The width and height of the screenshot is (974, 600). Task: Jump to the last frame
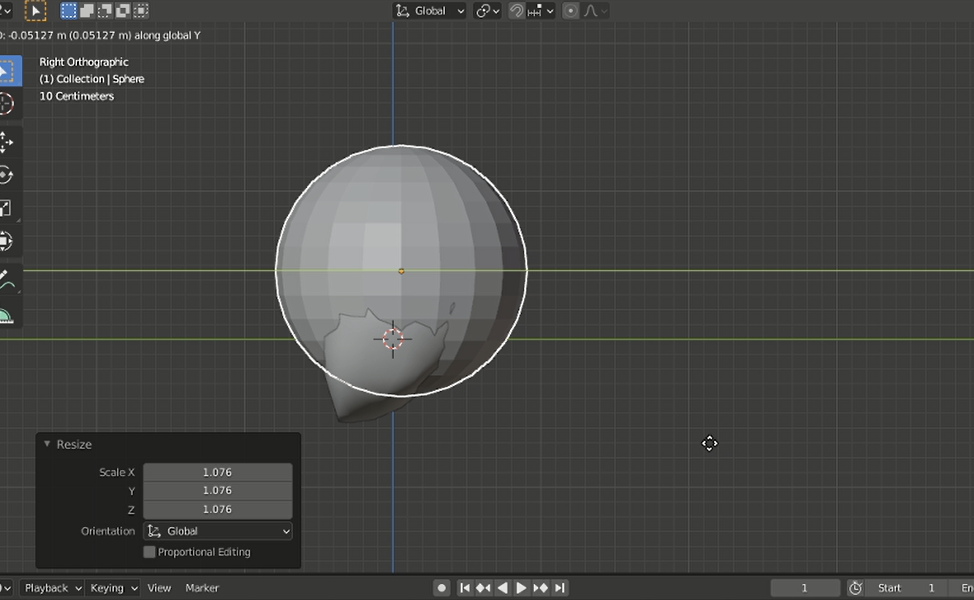(x=560, y=588)
